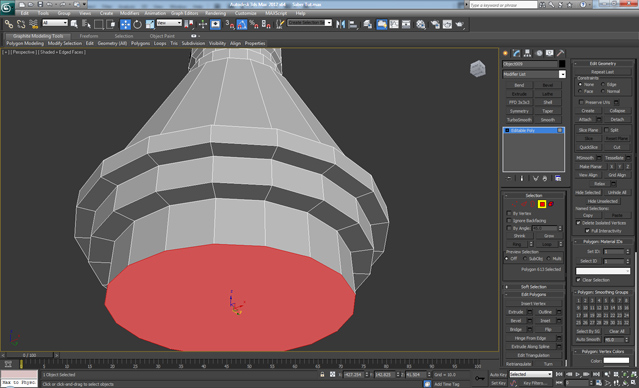Switch to the Object Paint ribbon tab

162,36
